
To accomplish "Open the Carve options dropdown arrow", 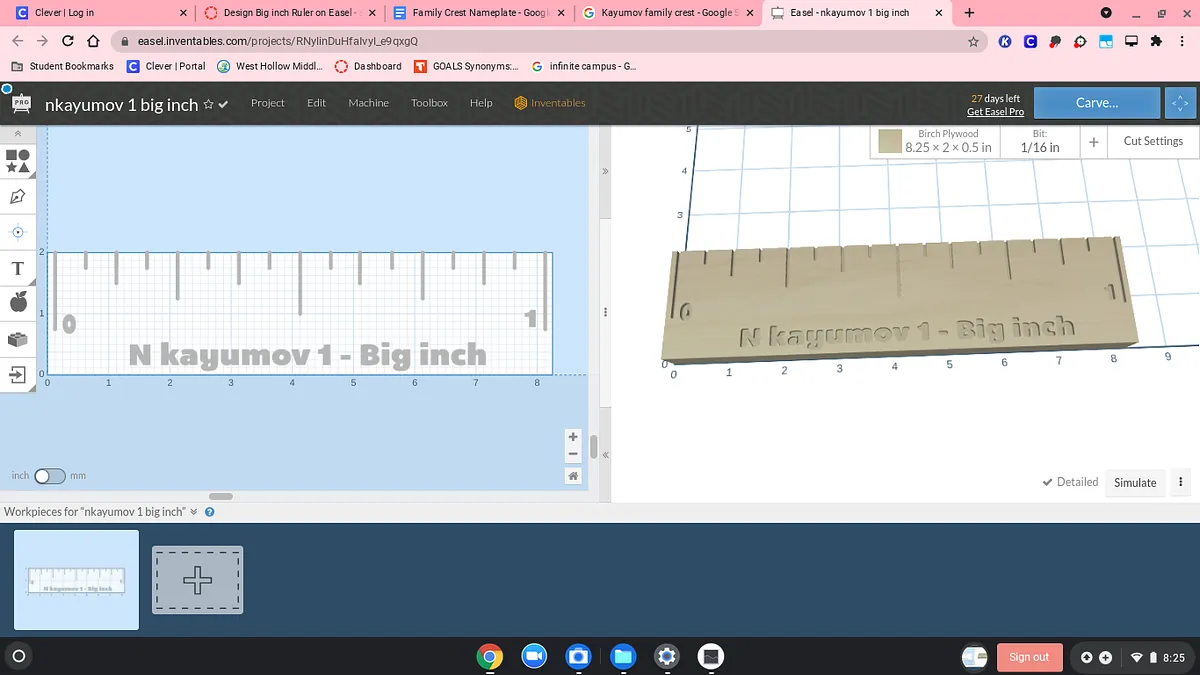I will pyautogui.click(x=1177, y=103).
